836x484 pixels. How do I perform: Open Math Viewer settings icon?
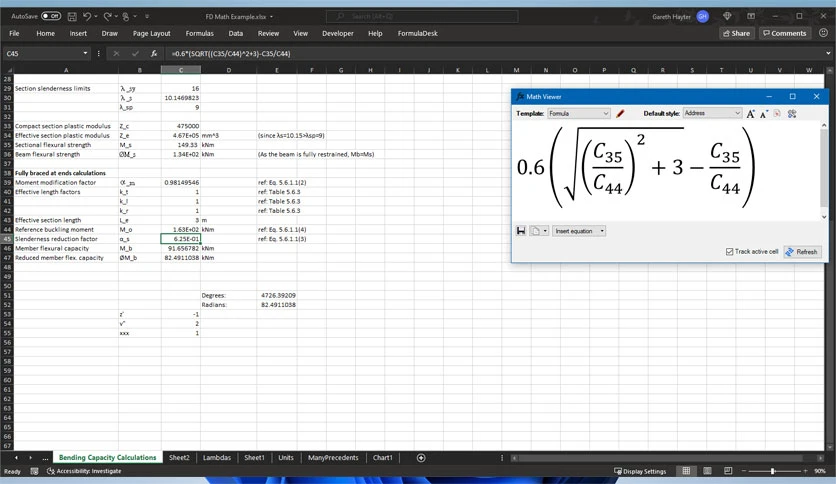pos(792,114)
